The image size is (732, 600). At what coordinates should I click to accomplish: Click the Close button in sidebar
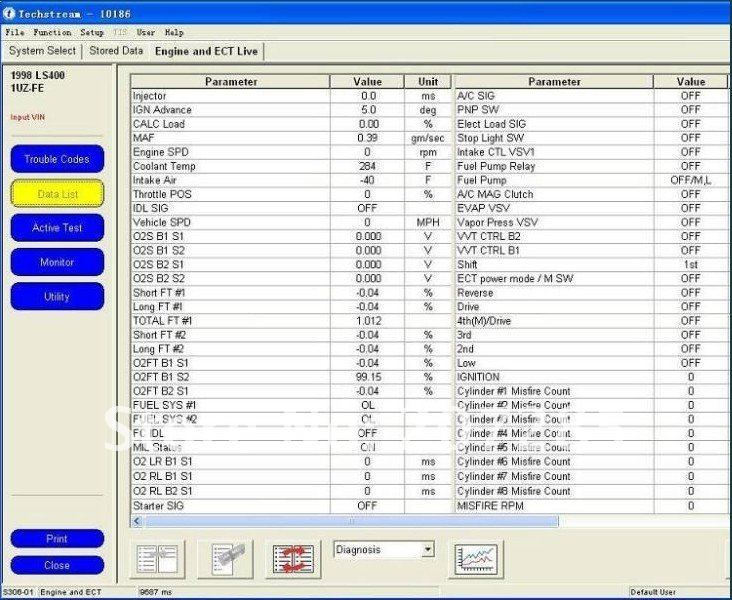pos(57,565)
